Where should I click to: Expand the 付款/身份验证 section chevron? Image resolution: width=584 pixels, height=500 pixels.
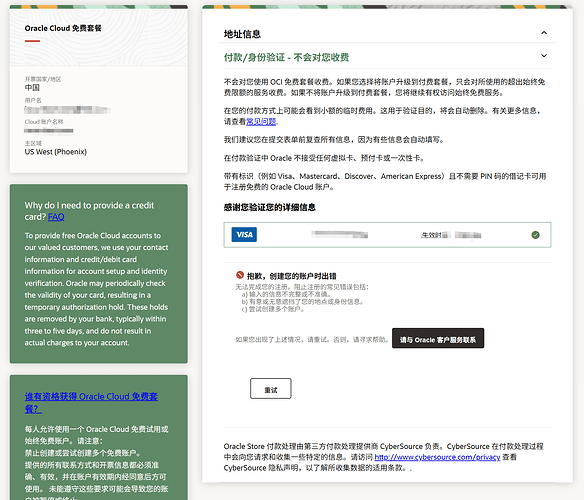[544, 56]
